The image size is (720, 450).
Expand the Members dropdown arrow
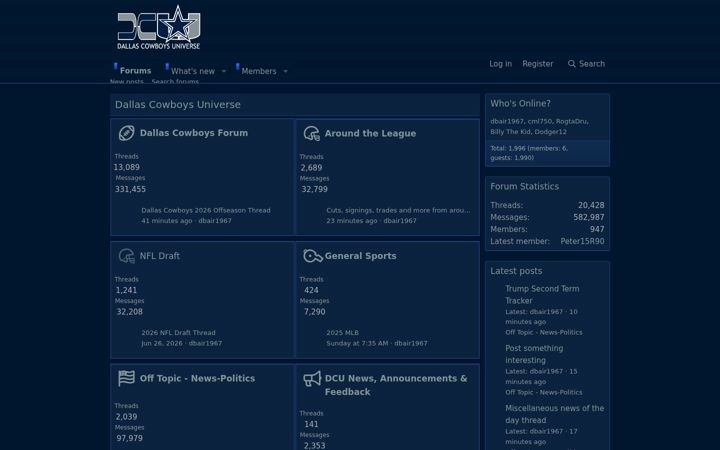286,71
